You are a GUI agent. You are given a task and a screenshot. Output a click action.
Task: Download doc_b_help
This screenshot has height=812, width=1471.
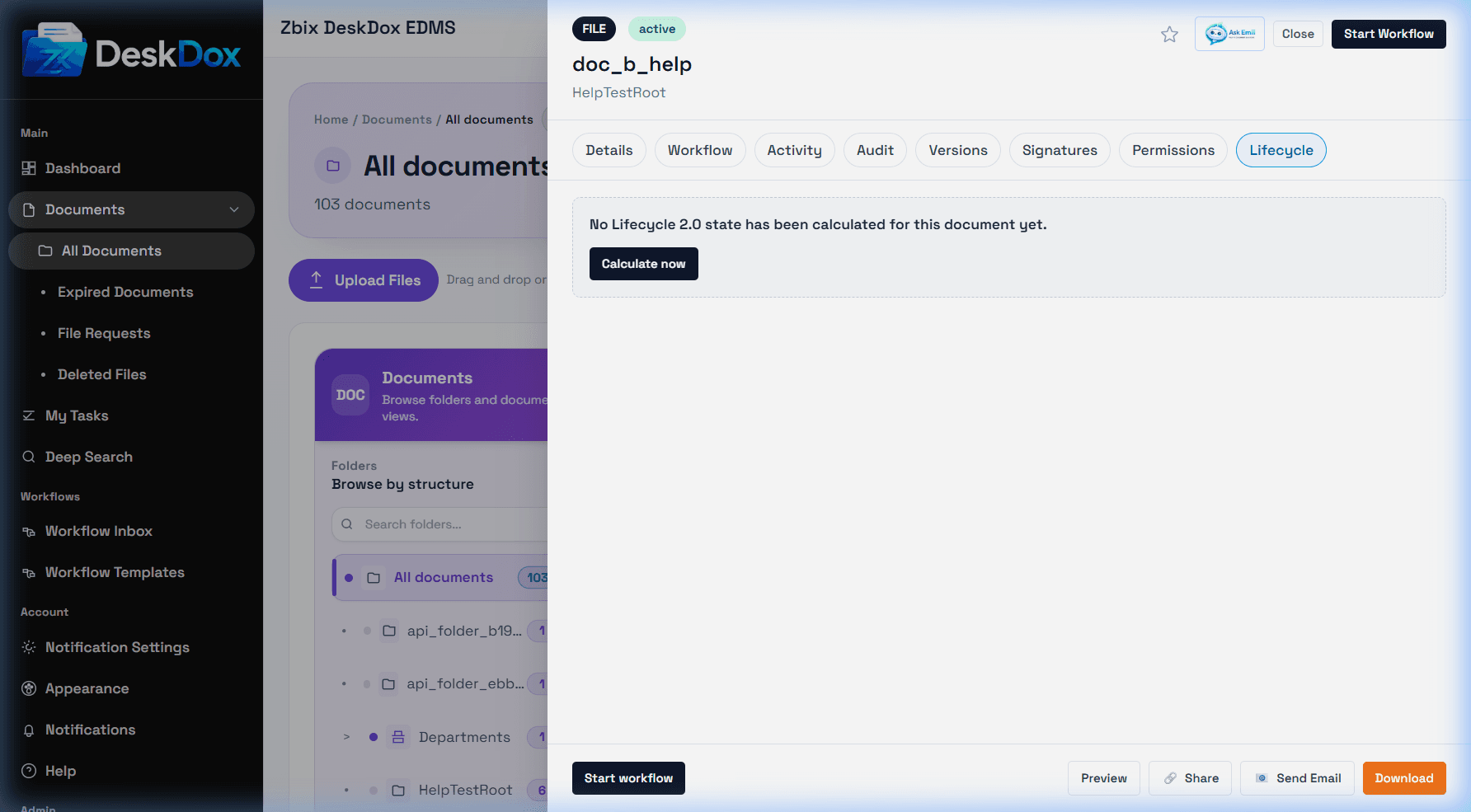tap(1404, 778)
